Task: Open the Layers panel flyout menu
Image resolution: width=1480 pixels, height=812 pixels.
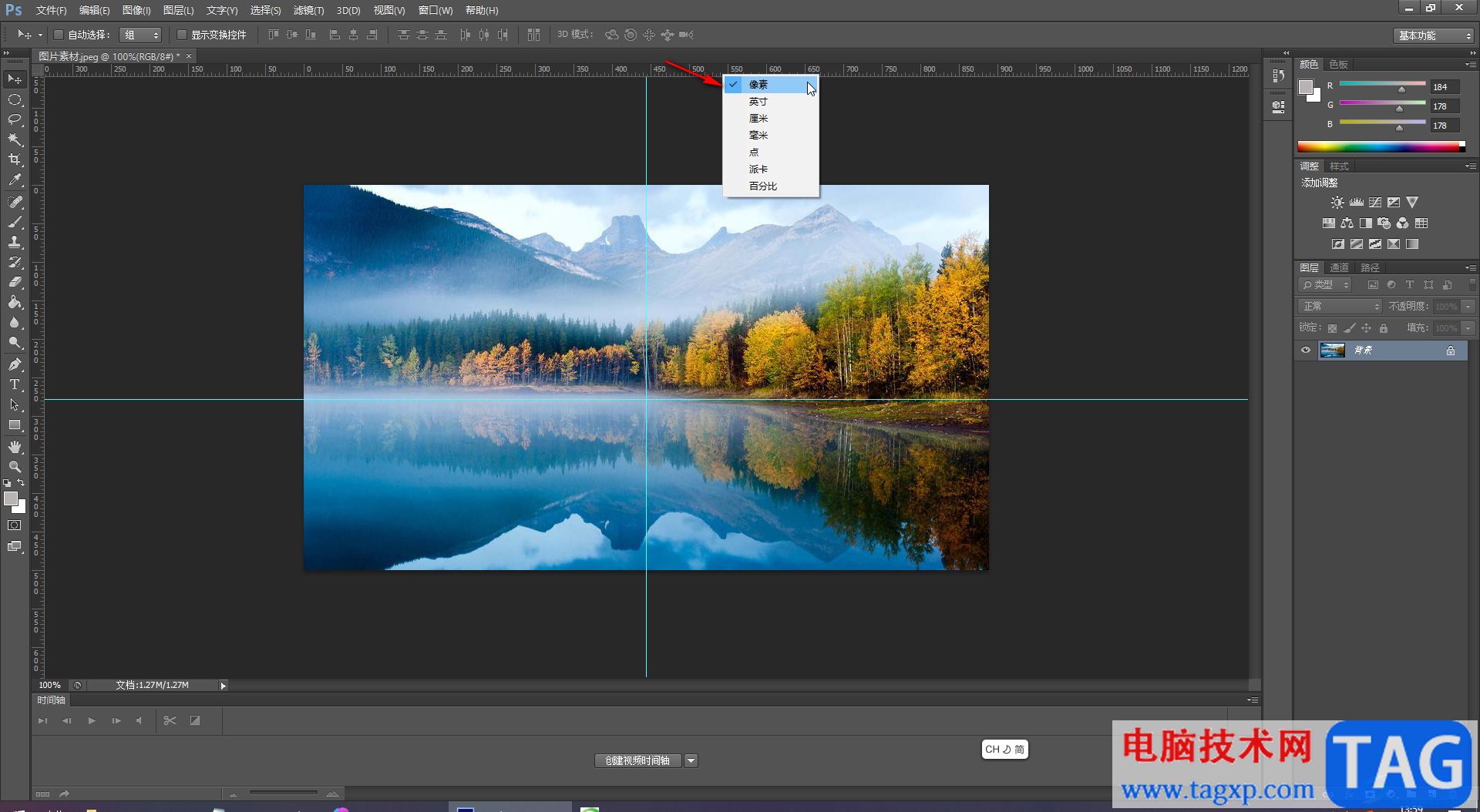Action: [1470, 268]
